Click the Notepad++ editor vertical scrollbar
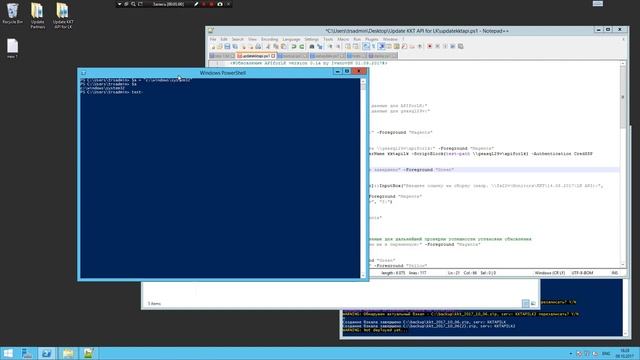Viewport: 640px width, 360px height. tap(623, 164)
